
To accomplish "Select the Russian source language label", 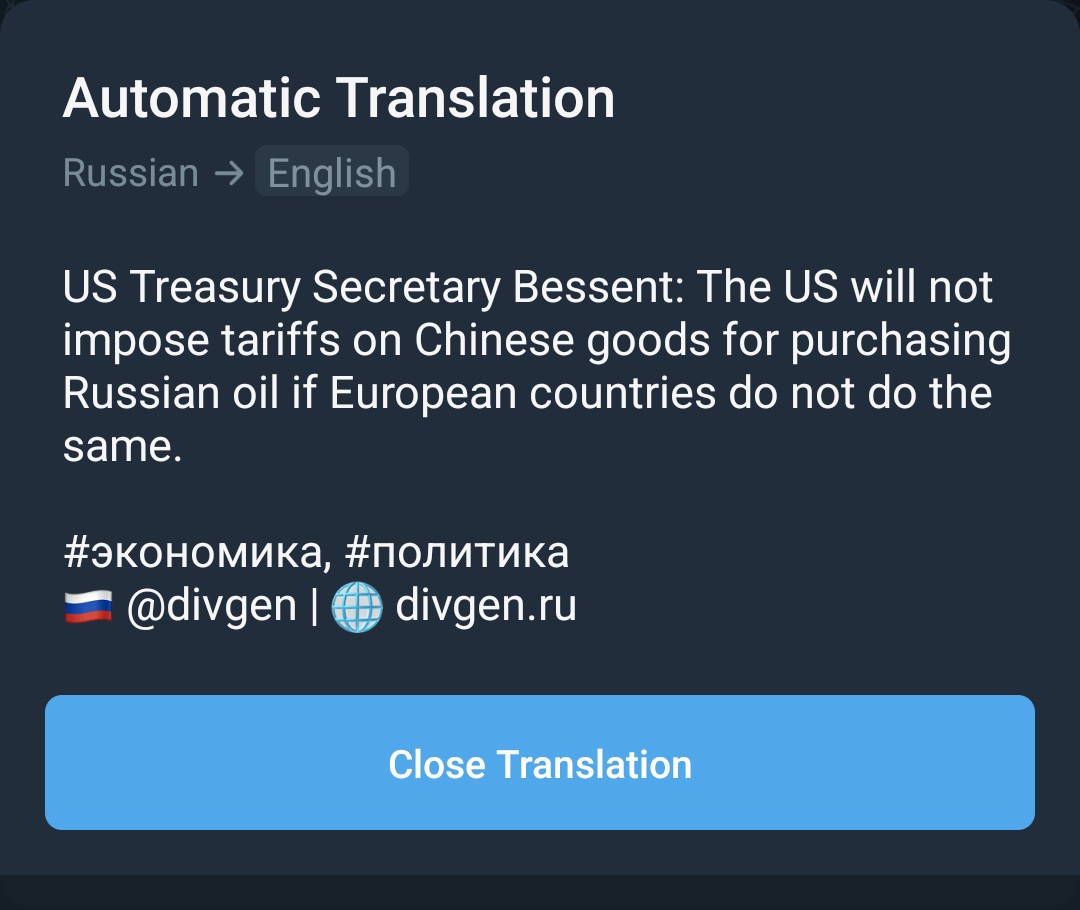I will pos(131,172).
